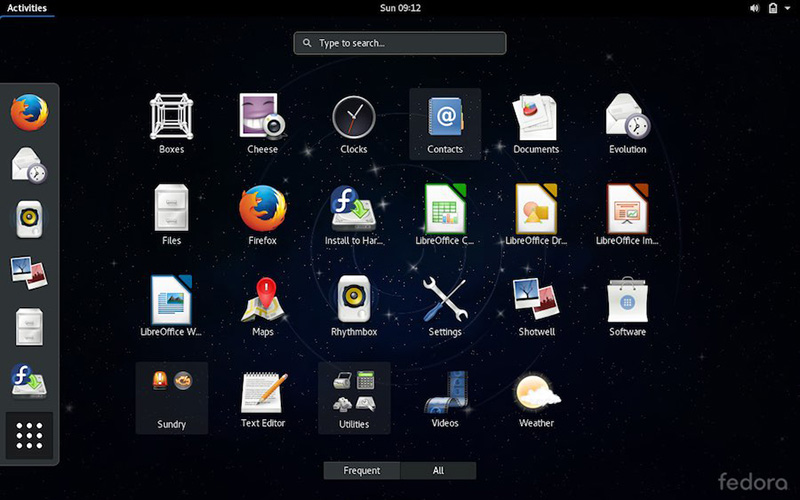The image size is (800, 500).
Task: Click Evolution mail icon in the dash
Action: coord(29,165)
